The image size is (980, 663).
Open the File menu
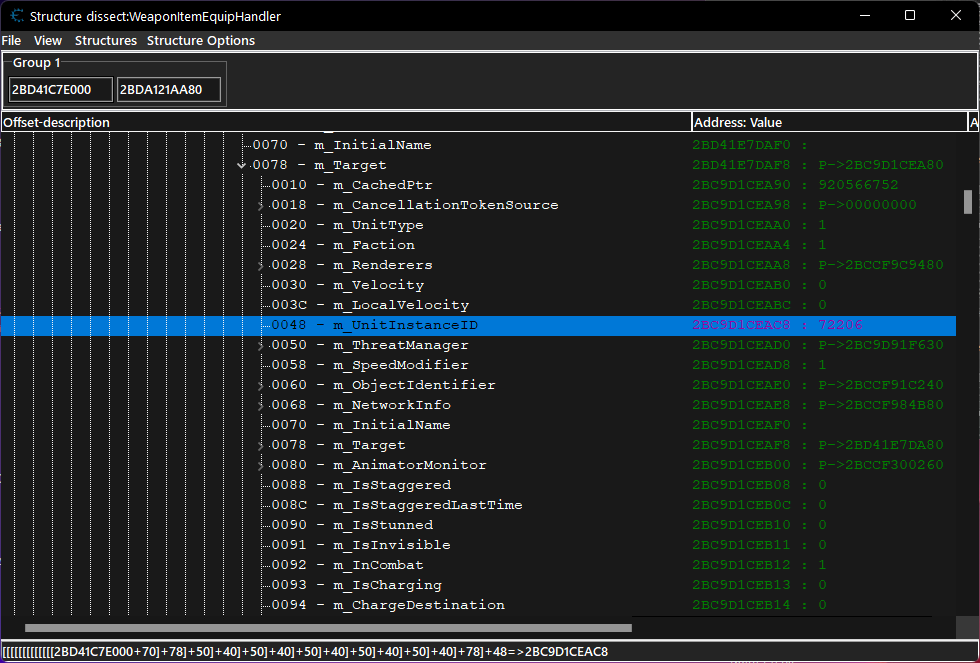pyautogui.click(x=11, y=41)
